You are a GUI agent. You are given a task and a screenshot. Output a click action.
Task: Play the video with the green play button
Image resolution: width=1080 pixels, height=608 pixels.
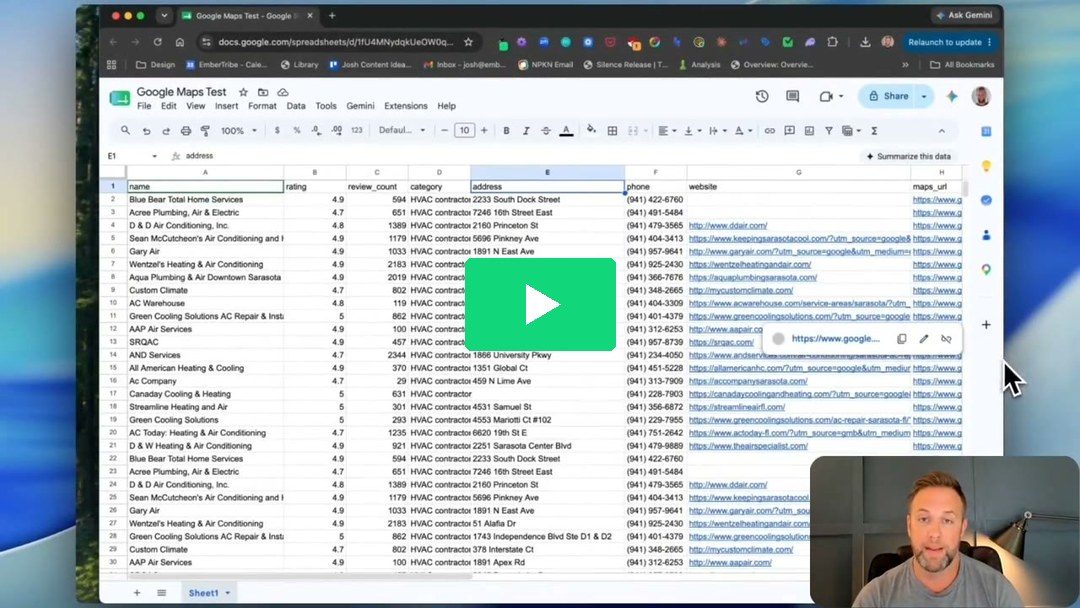pyautogui.click(x=541, y=304)
